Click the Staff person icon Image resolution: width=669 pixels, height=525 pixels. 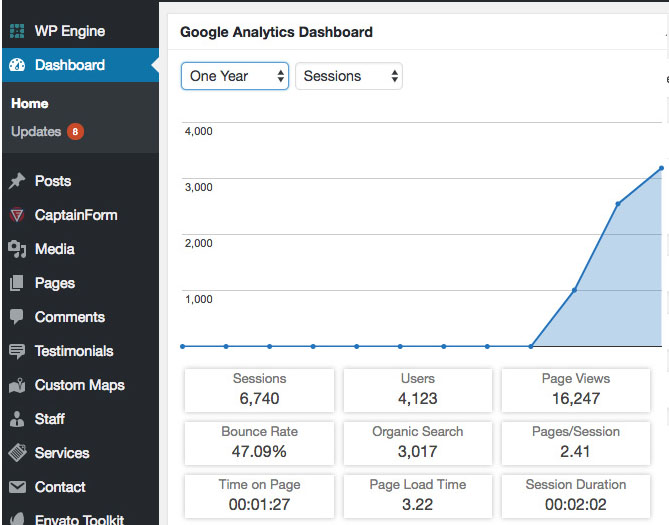17,419
